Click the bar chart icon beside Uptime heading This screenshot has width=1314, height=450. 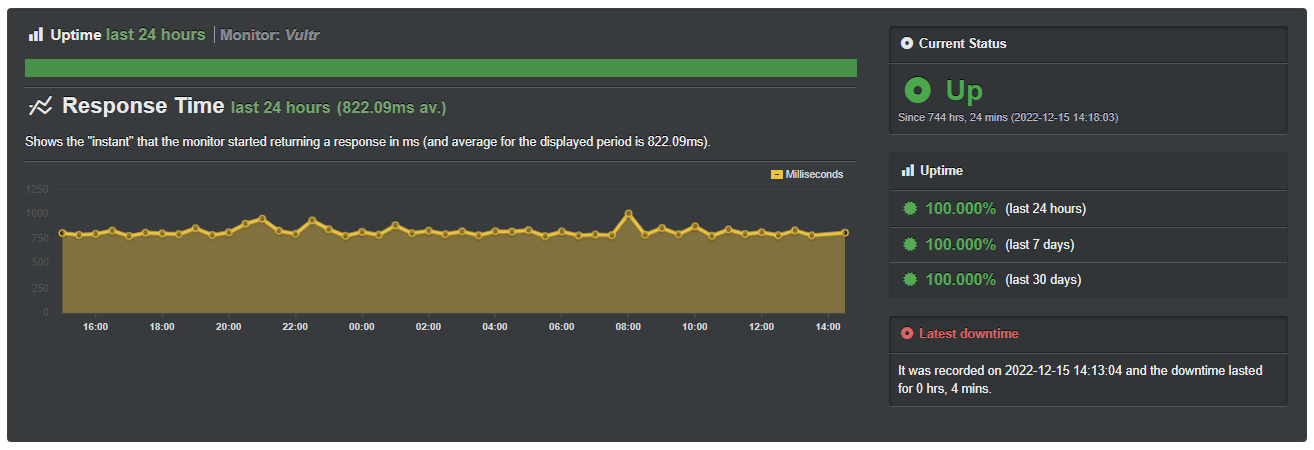[x=36, y=35]
